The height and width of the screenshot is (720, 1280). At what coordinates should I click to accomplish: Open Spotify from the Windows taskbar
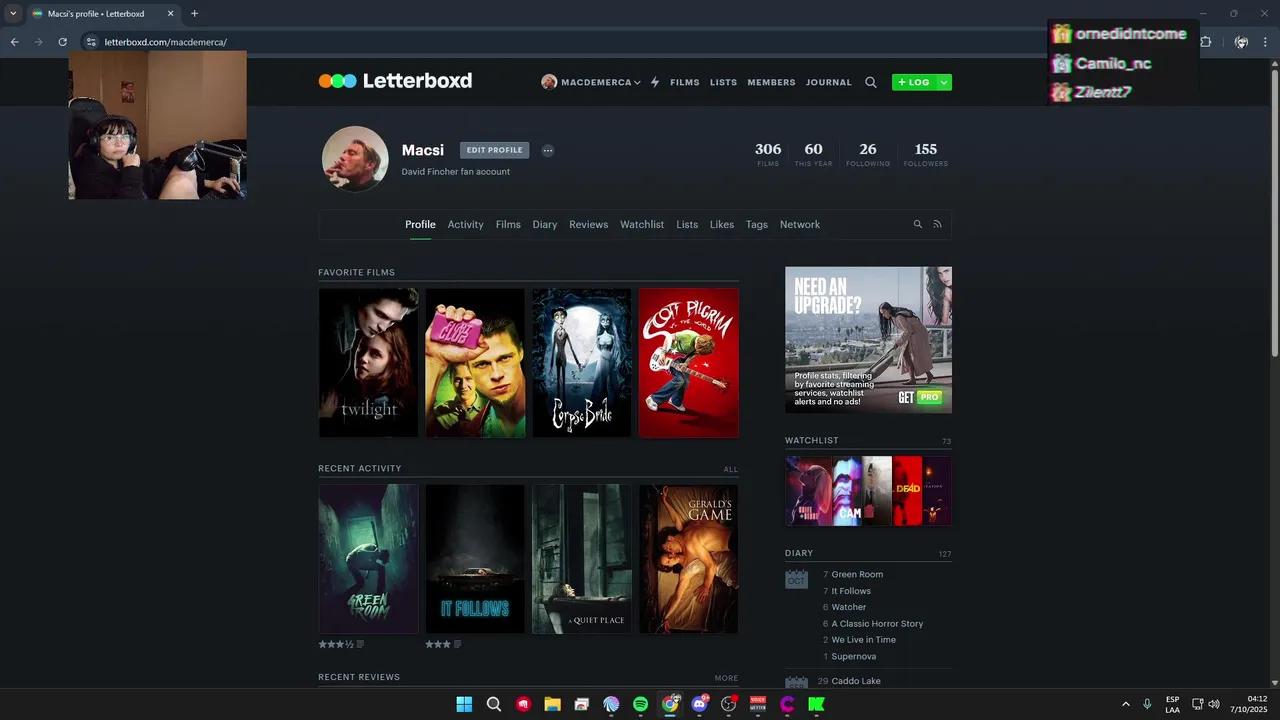coord(641,704)
